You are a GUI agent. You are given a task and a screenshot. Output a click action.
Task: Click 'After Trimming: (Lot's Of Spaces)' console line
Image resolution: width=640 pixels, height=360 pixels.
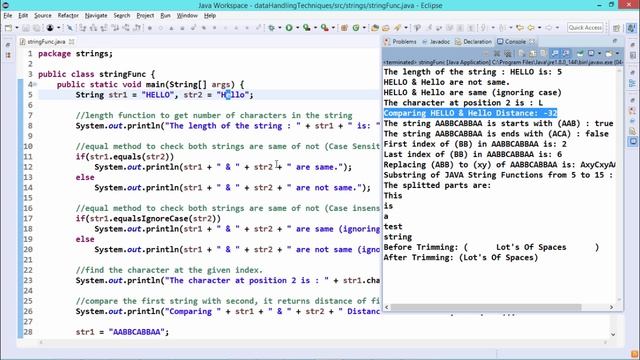[x=461, y=258]
